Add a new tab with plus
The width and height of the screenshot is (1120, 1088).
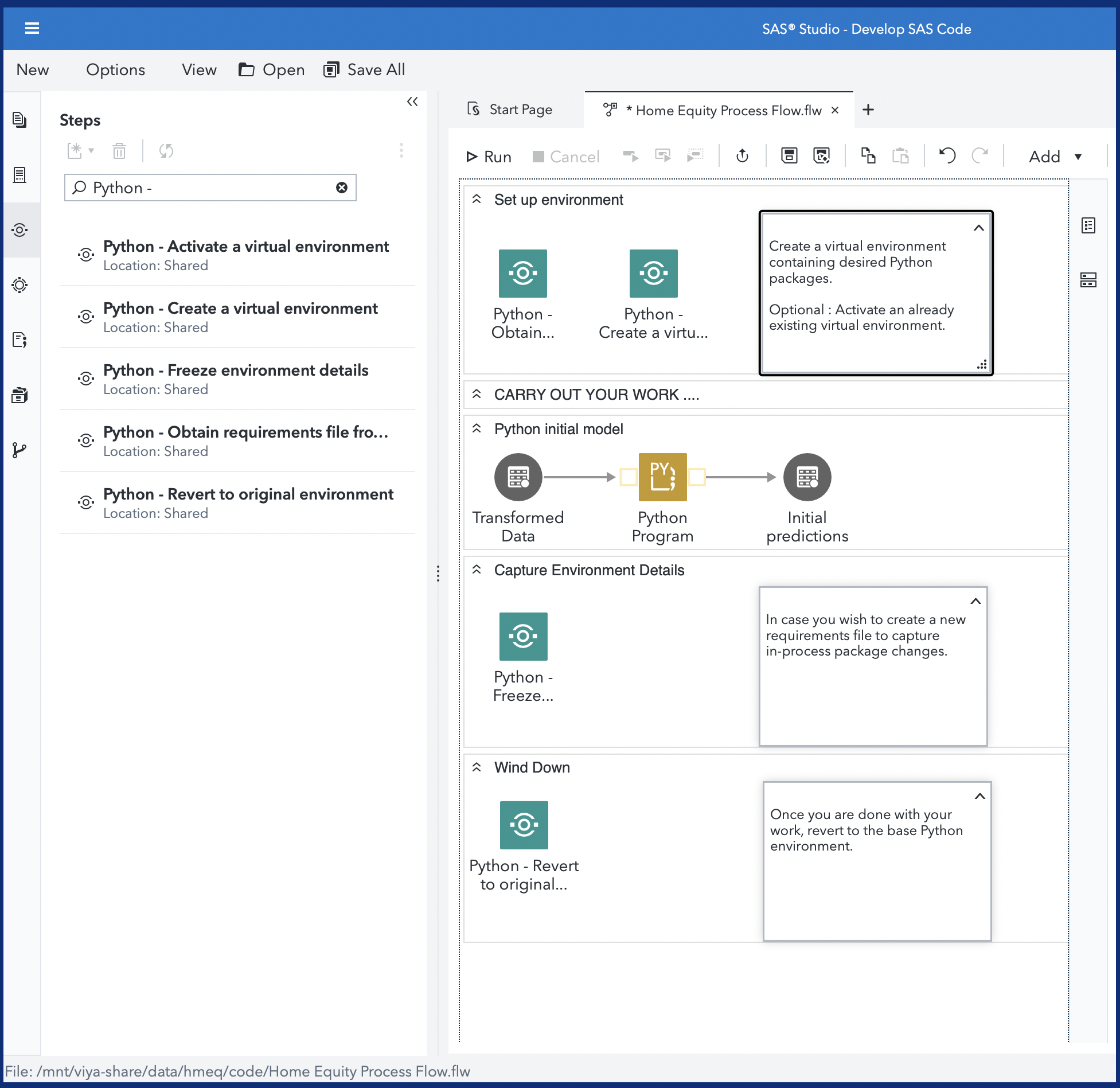868,110
